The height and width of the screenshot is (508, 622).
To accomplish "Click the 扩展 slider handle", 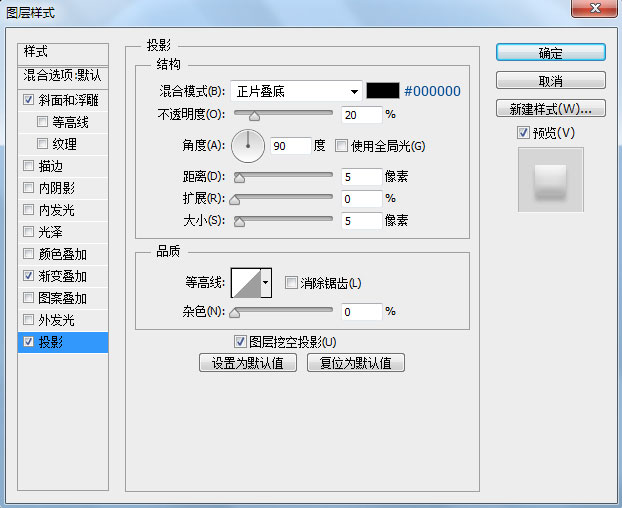I will 235,199.
